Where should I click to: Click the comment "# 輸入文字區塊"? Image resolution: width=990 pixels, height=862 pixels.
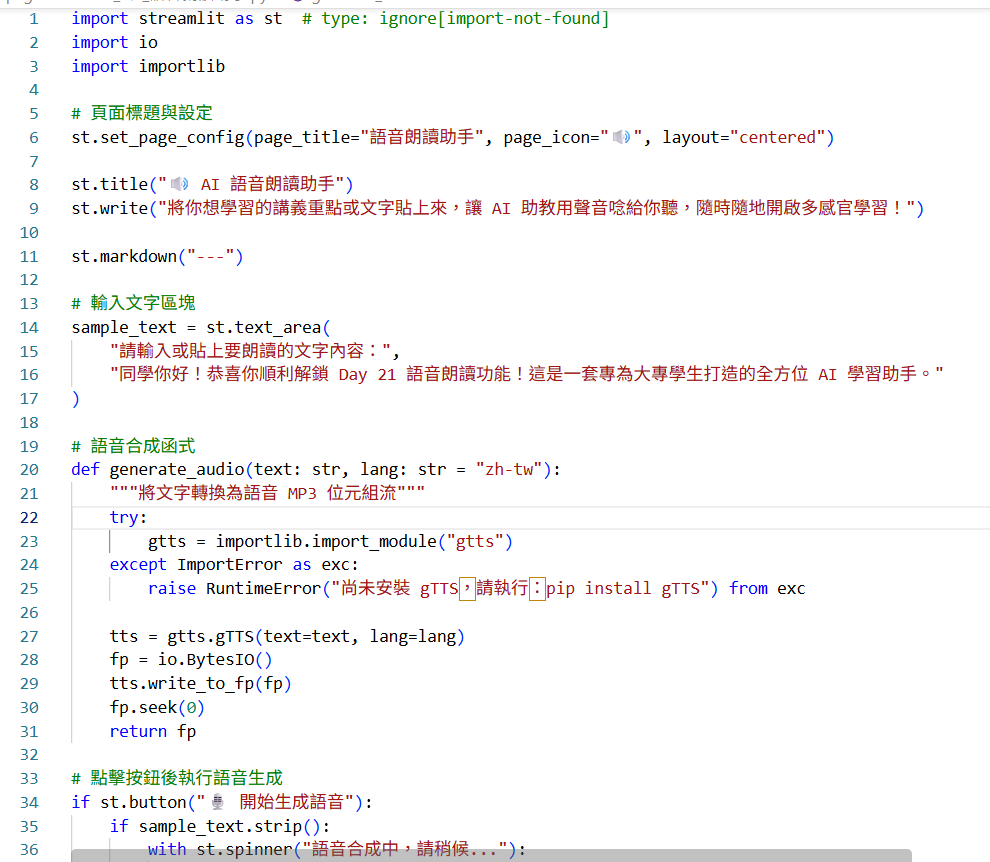pos(133,303)
